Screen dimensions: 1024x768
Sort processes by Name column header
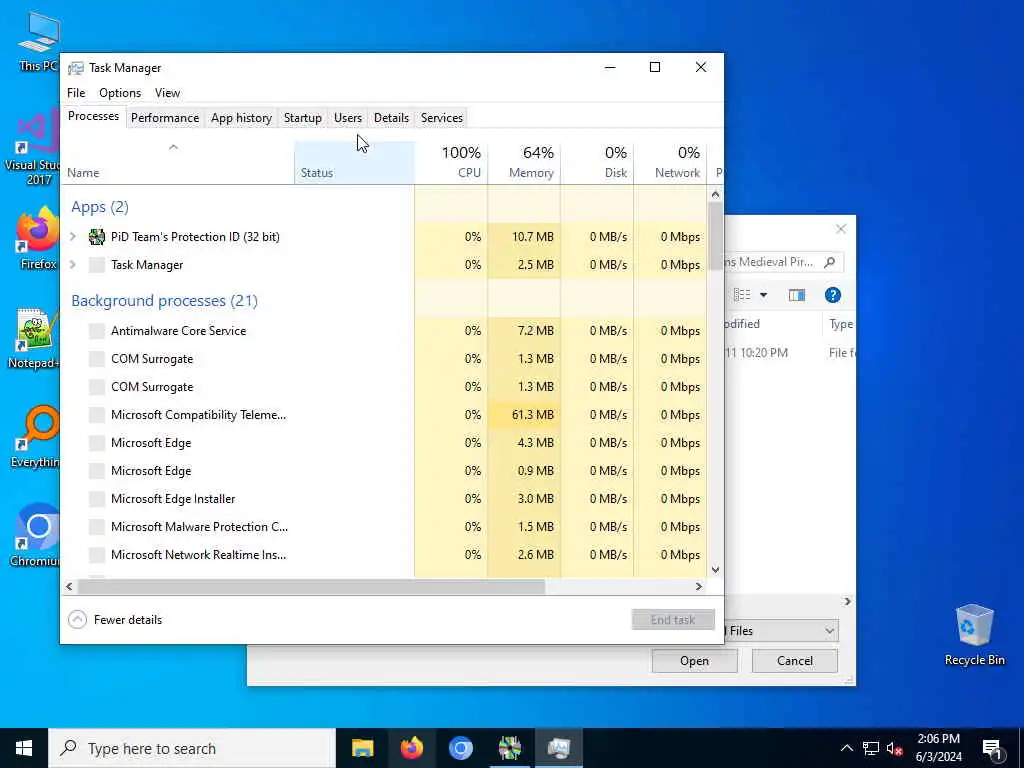coord(177,162)
